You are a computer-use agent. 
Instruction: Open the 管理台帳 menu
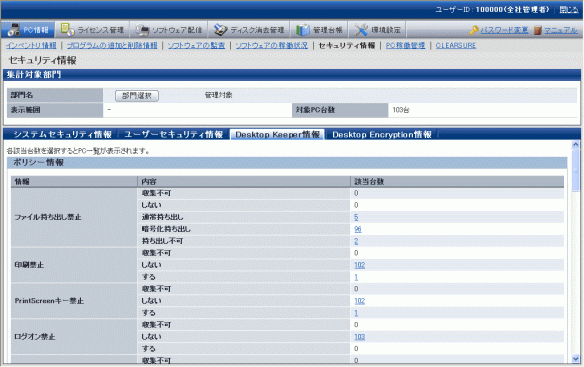coord(328,30)
